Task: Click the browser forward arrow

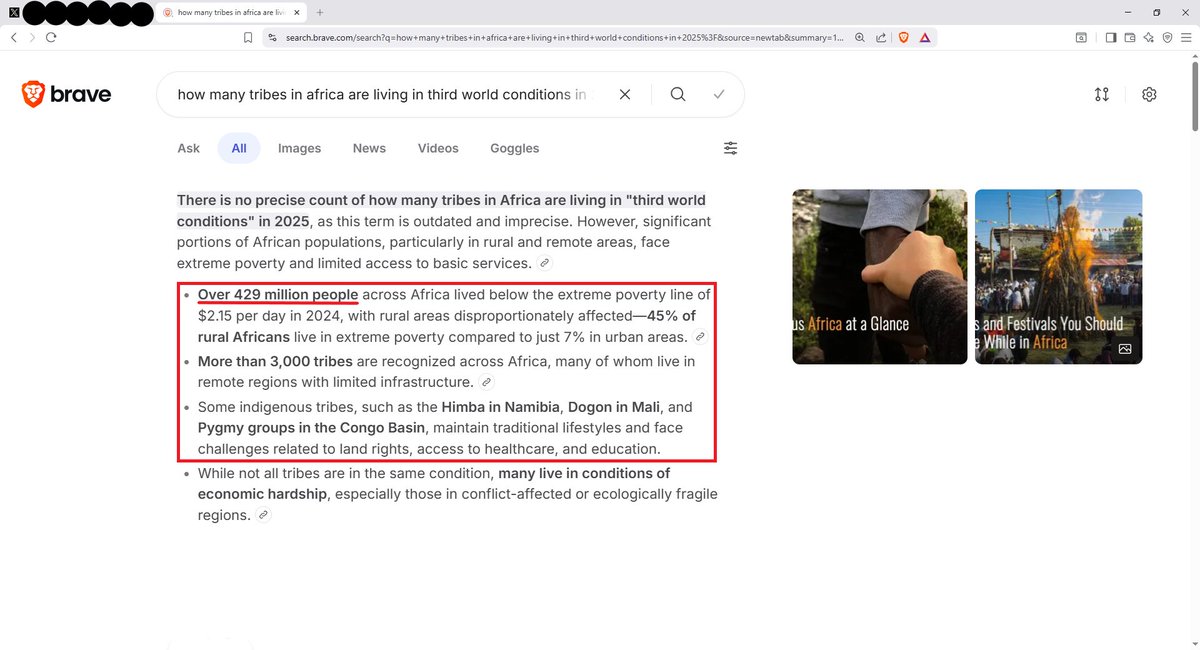Action: pos(32,37)
